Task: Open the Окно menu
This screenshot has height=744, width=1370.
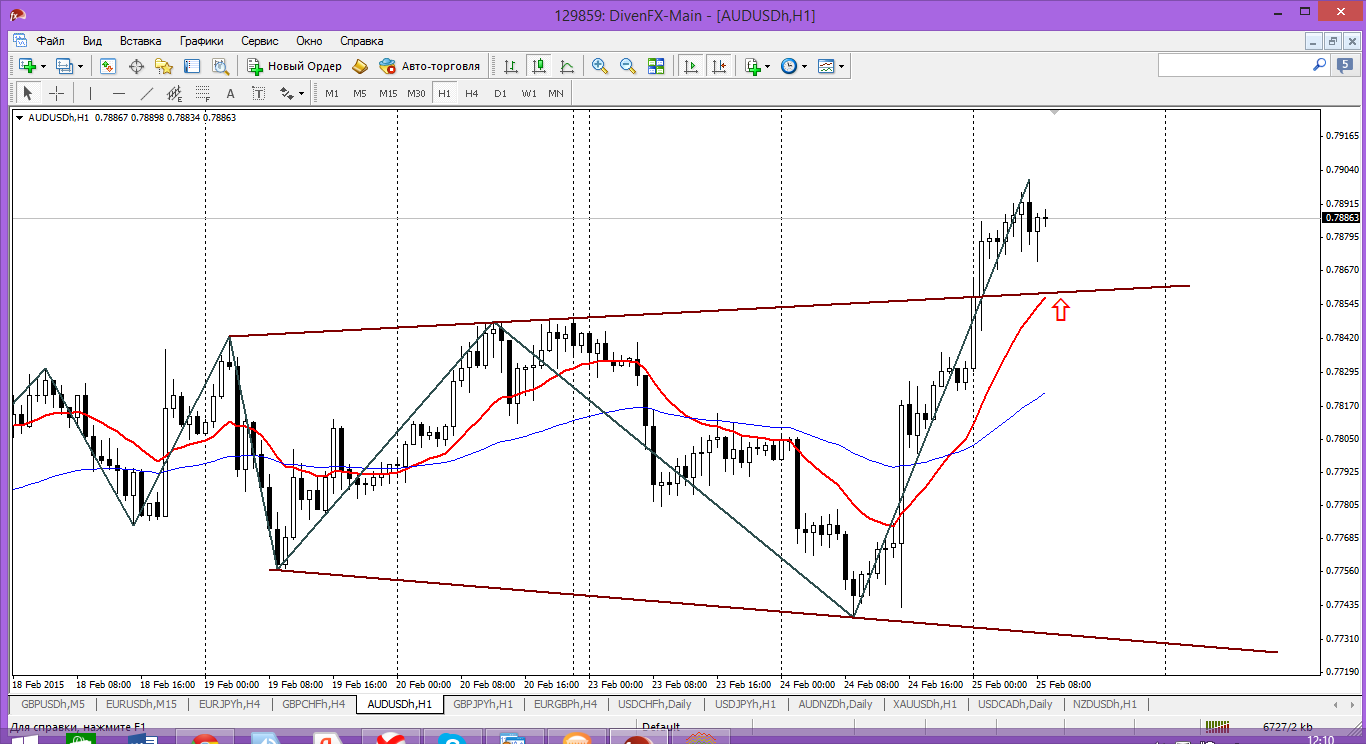Action: point(309,41)
